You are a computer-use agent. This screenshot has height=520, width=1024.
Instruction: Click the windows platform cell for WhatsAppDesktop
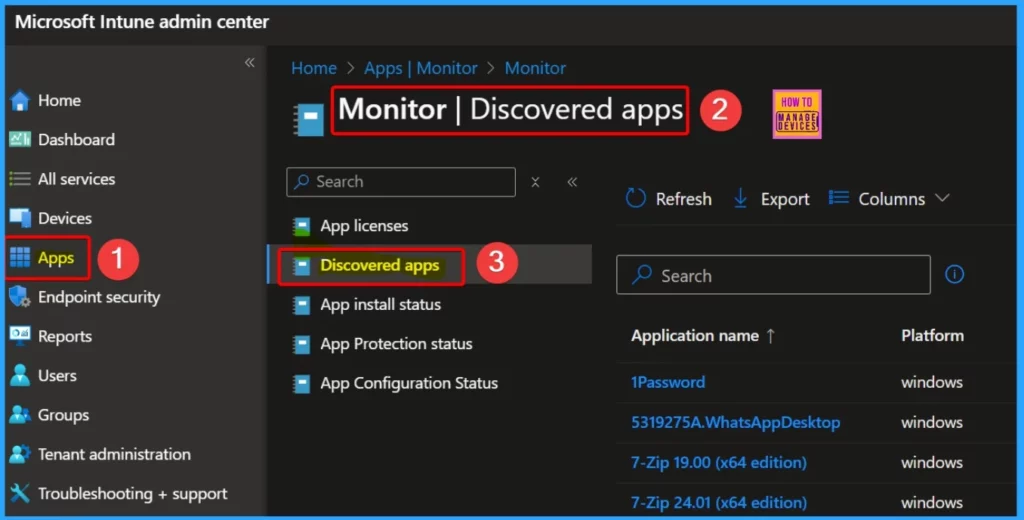pyautogui.click(x=932, y=423)
